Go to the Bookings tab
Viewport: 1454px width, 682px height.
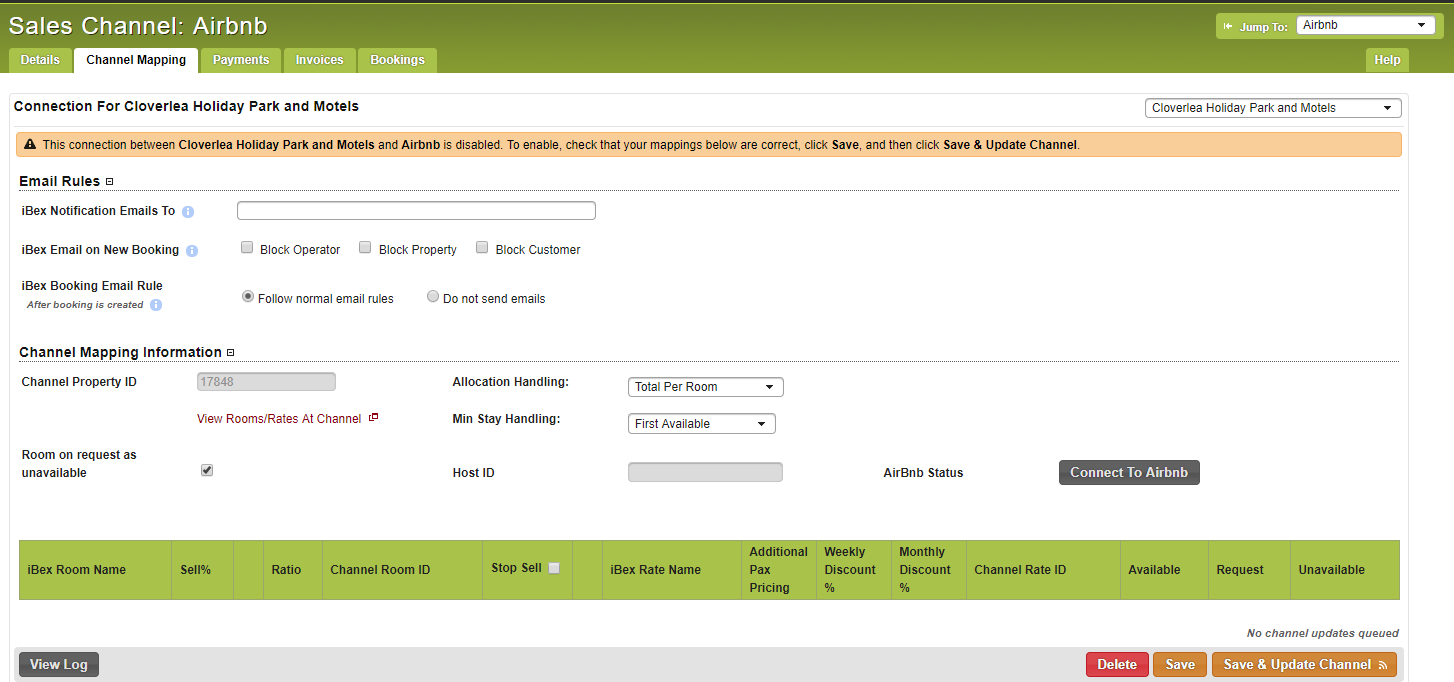(398, 60)
